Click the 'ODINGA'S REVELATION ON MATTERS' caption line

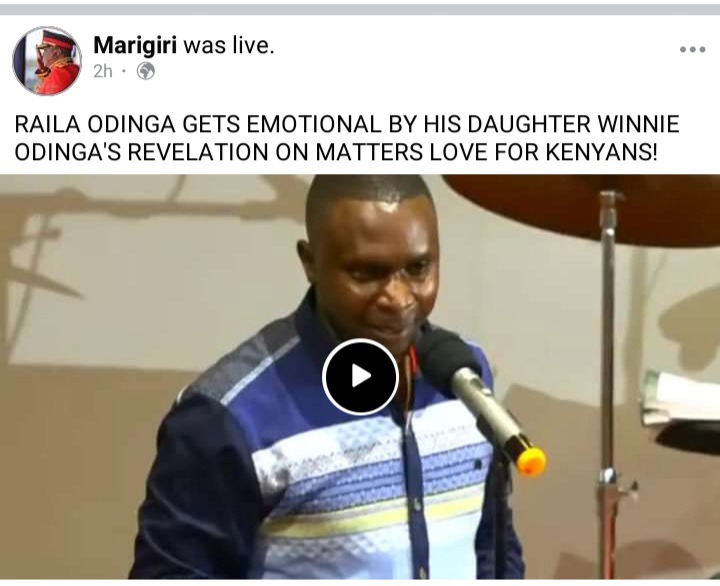click(x=336, y=152)
